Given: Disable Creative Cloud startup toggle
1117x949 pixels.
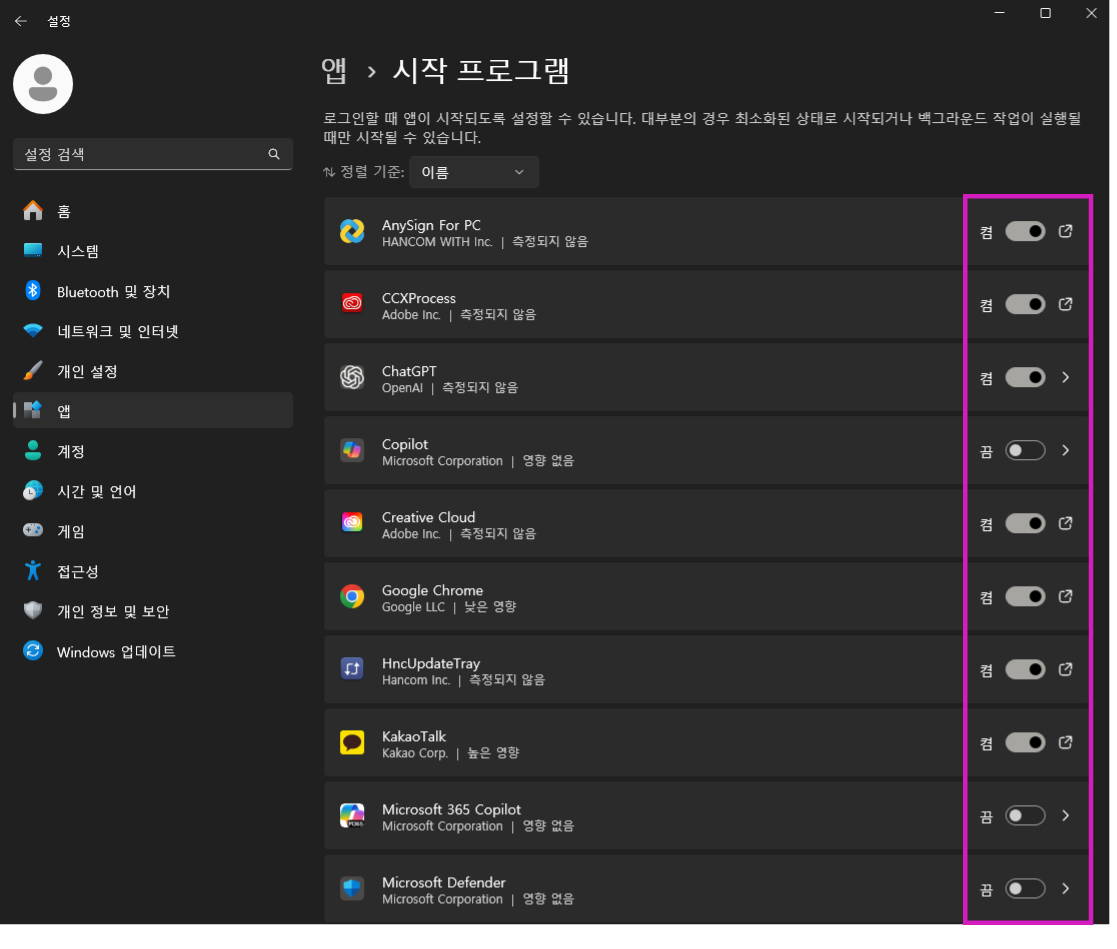Looking at the screenshot, I should [x=1025, y=524].
